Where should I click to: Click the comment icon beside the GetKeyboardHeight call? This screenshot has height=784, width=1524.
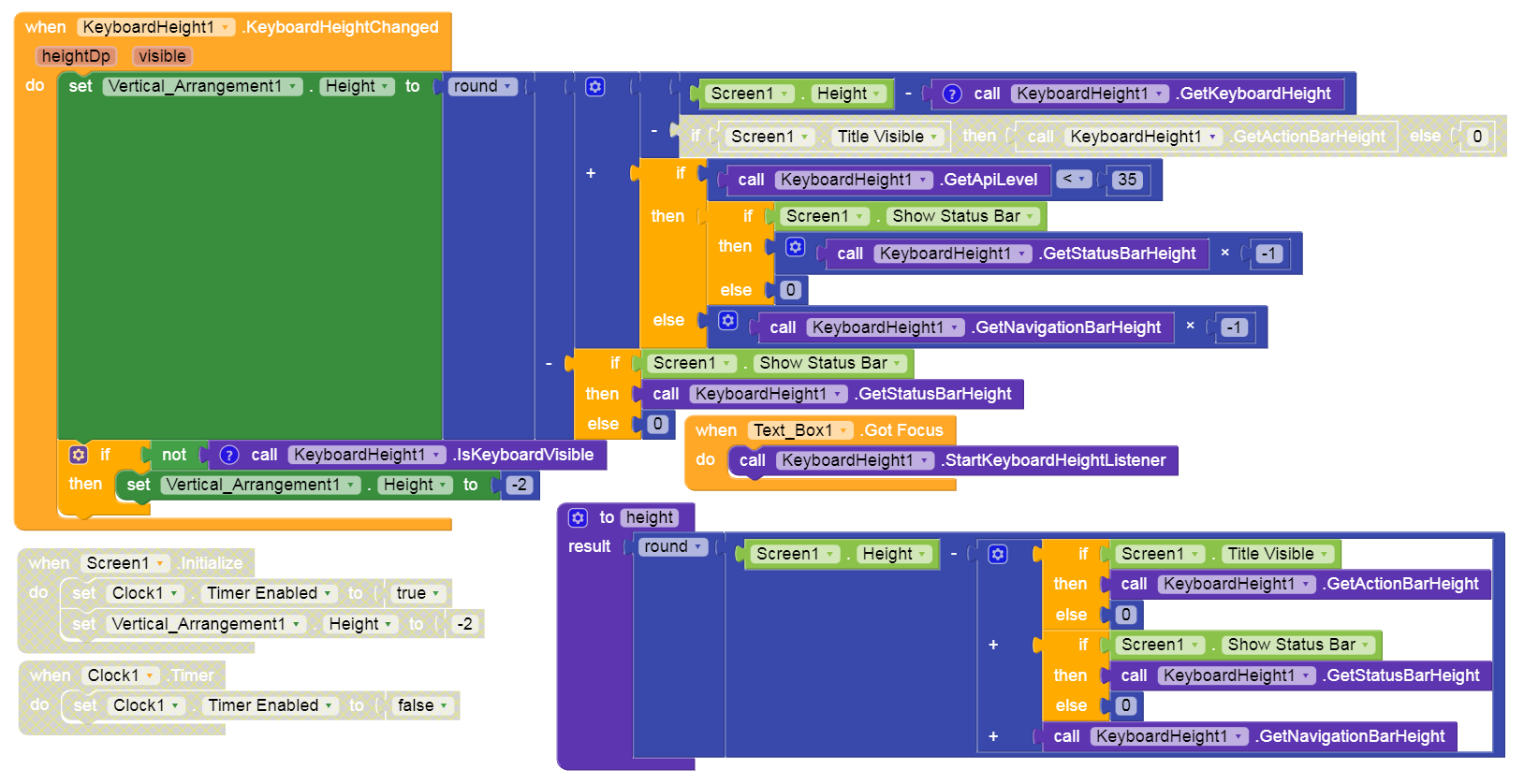point(952,94)
